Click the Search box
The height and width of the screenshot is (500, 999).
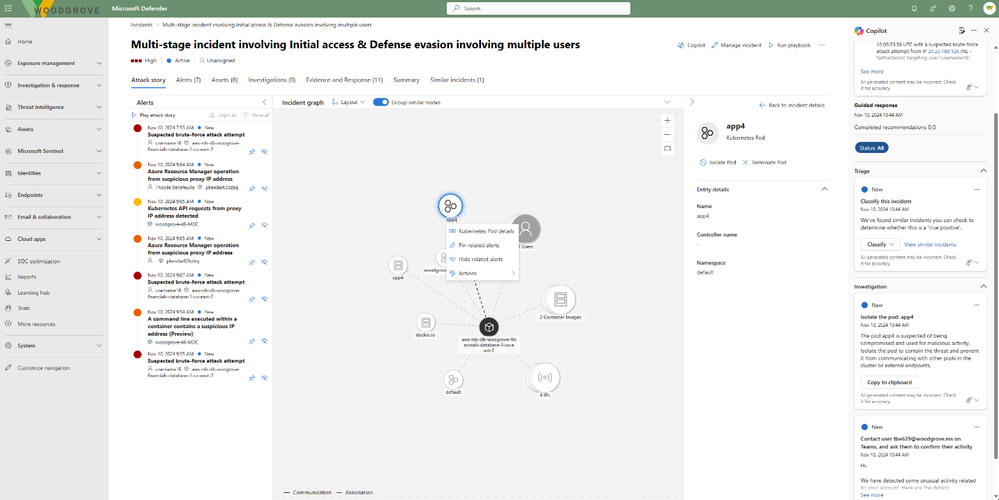(x=538, y=8)
